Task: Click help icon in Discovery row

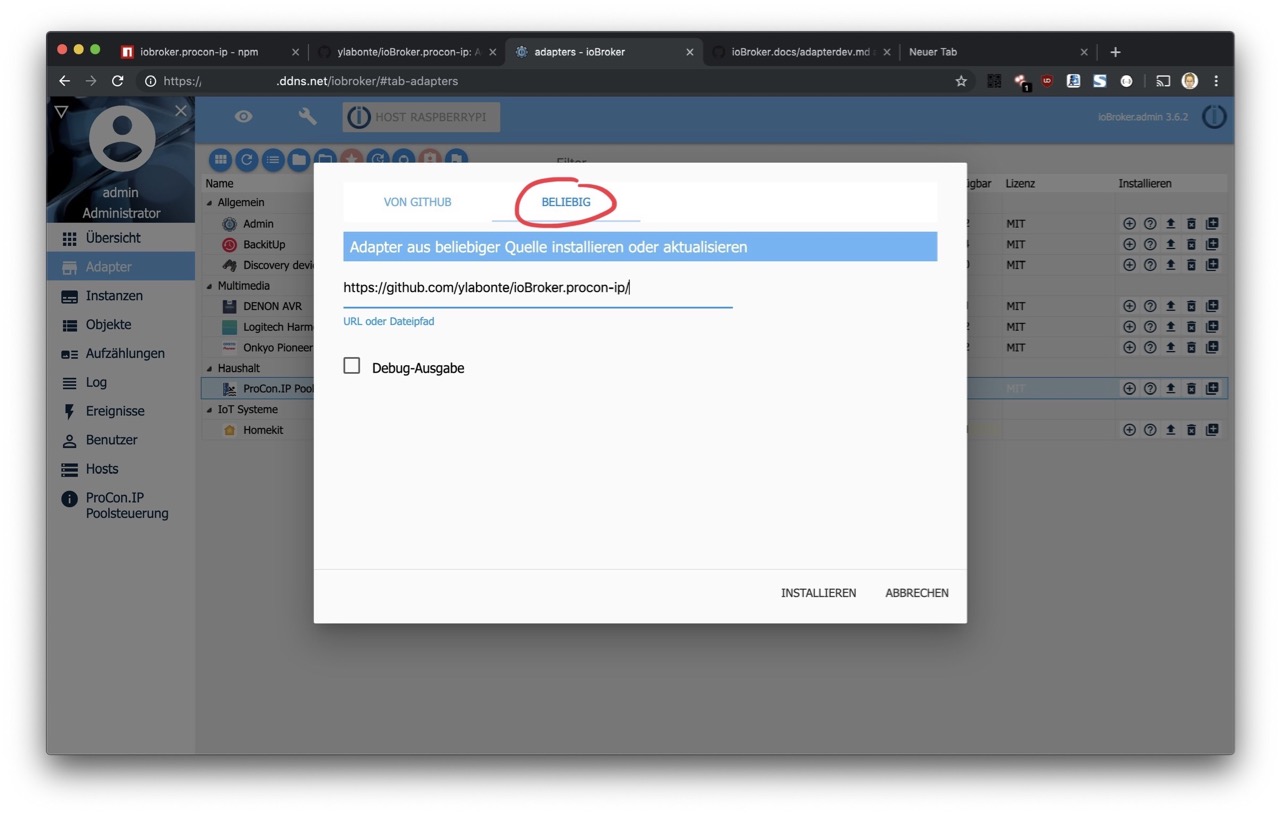Action: point(1150,265)
